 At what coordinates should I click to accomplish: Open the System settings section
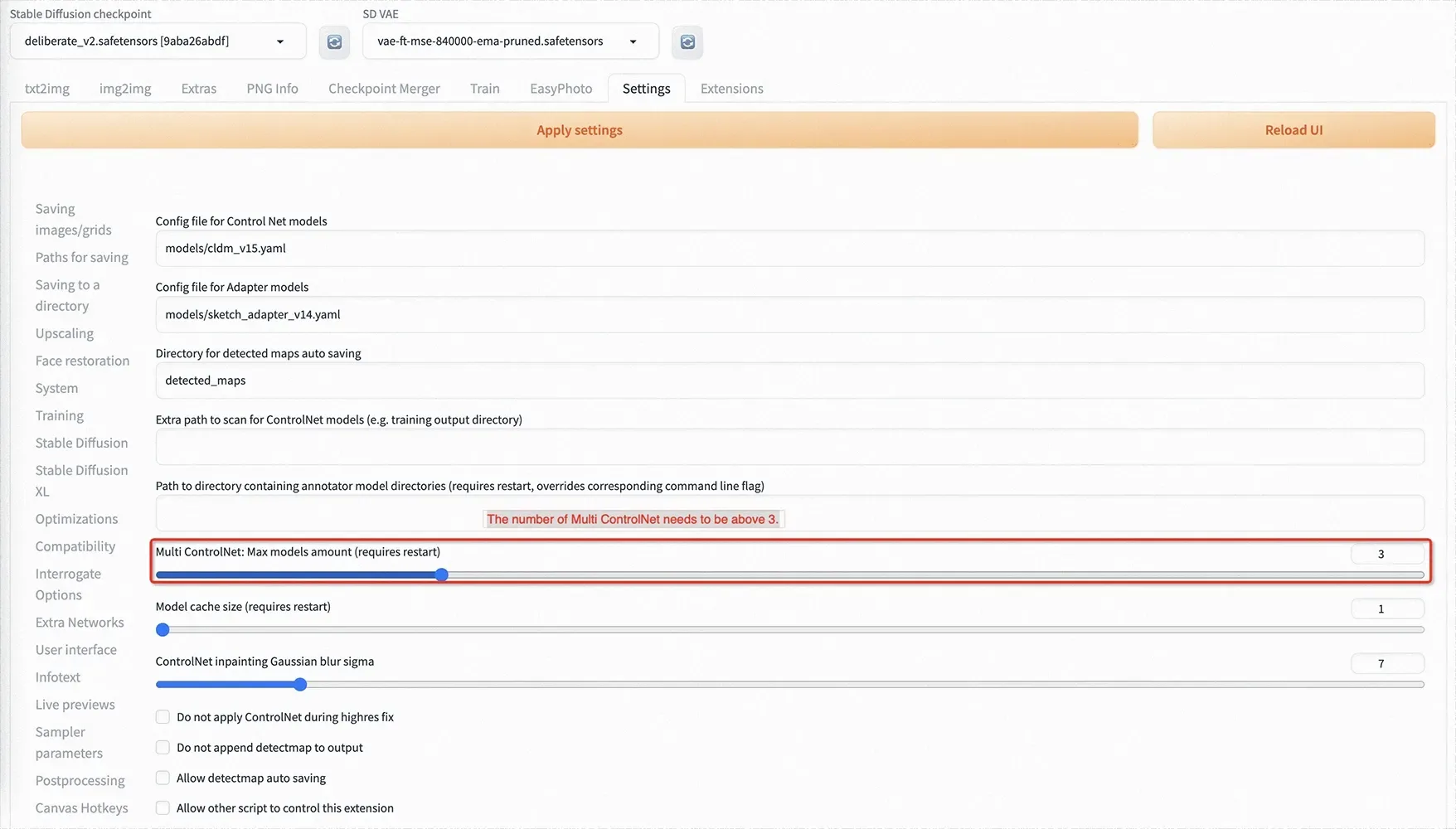pos(56,388)
